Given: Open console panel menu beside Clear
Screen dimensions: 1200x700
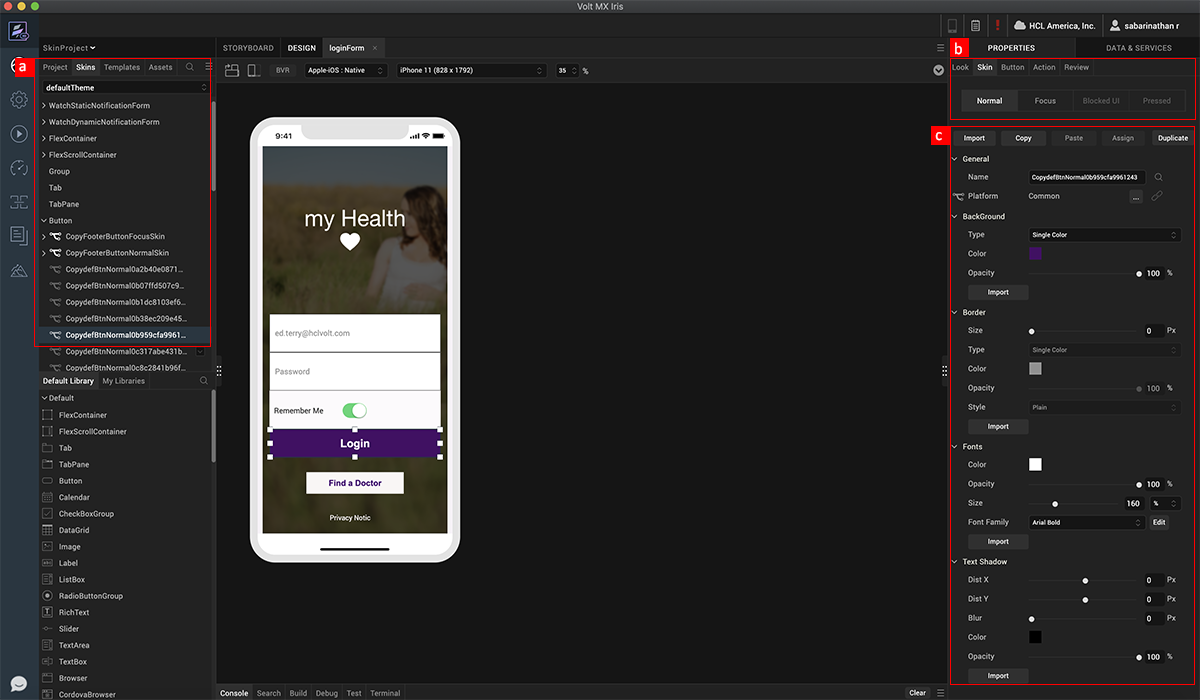Looking at the screenshot, I should click(x=940, y=693).
